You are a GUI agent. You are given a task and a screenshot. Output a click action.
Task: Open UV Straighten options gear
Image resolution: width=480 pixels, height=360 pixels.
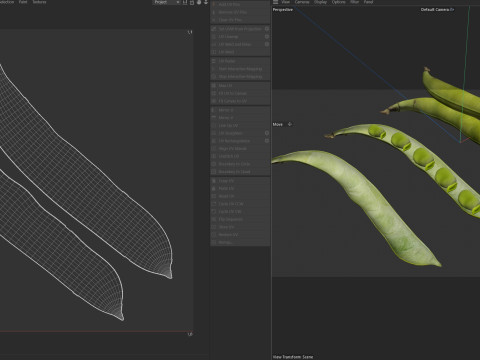pos(267,133)
